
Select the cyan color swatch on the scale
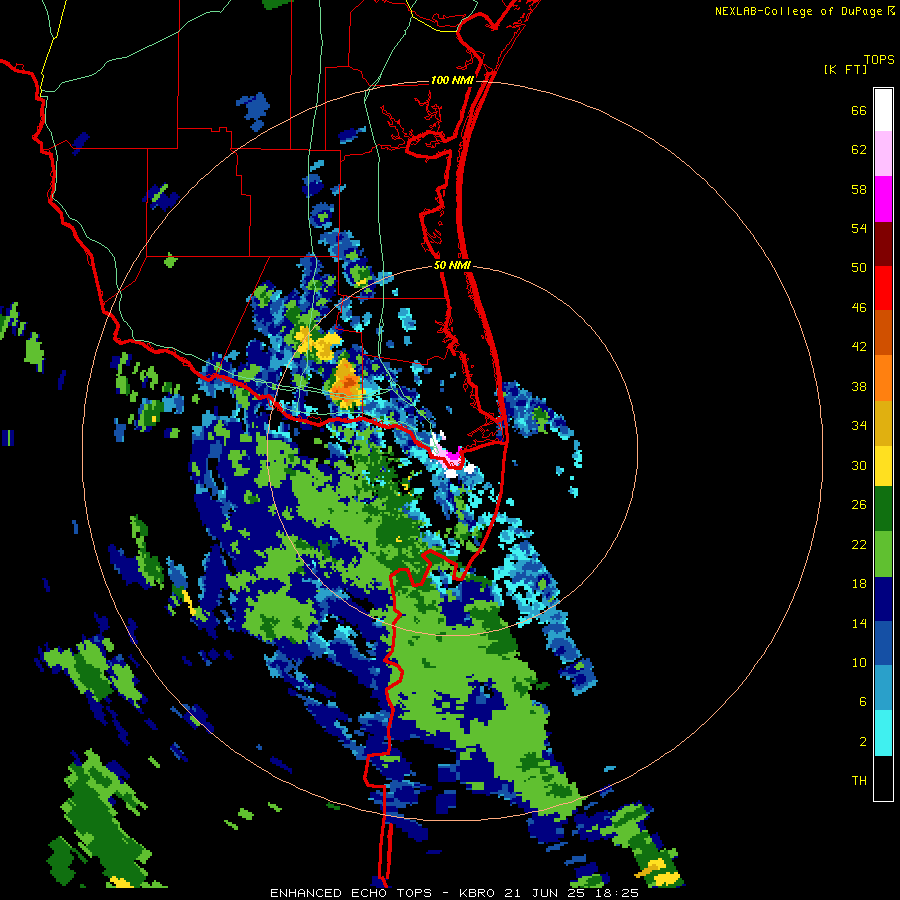pos(883,733)
